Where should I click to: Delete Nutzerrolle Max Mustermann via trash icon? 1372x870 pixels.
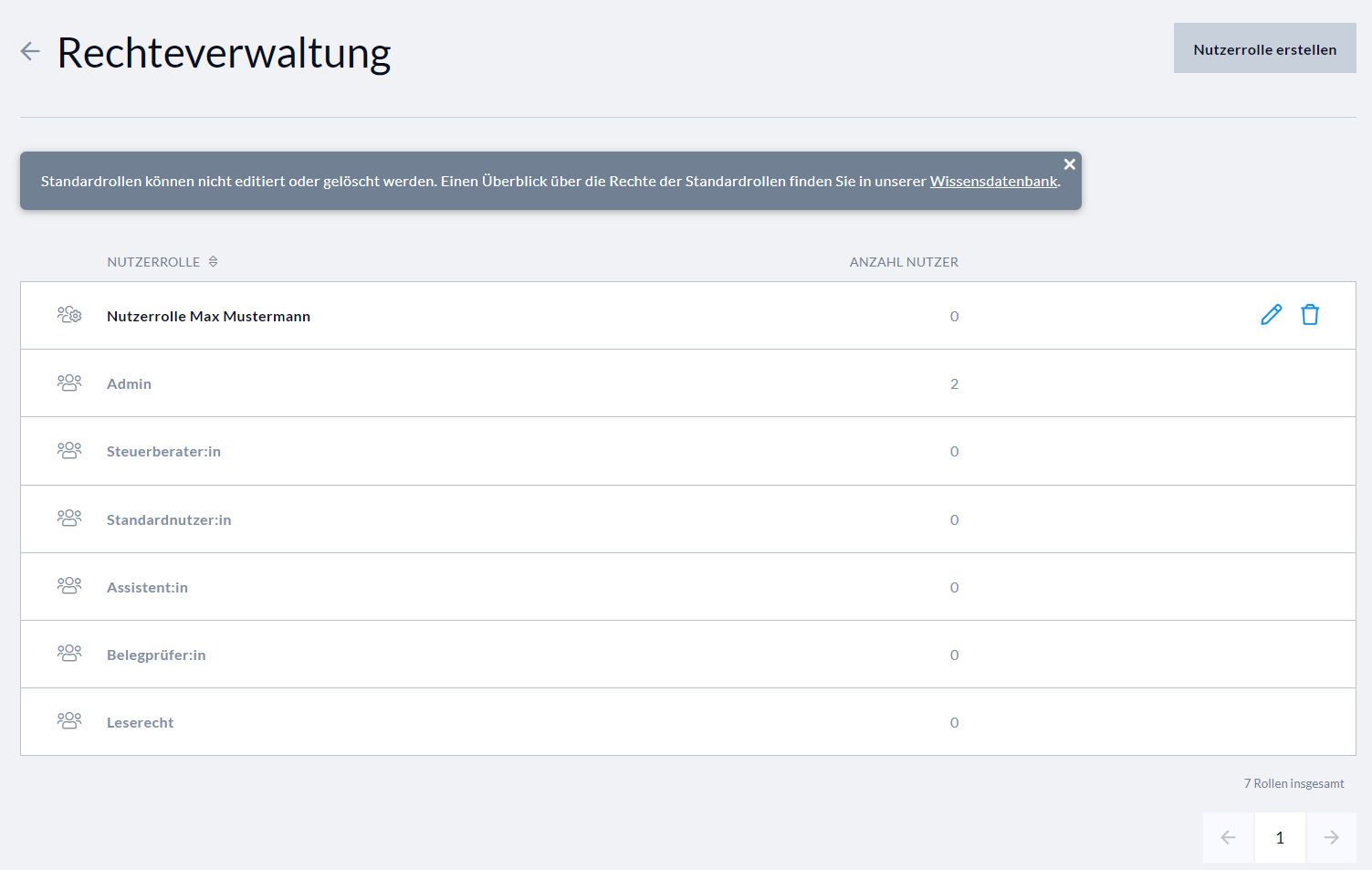(x=1310, y=315)
